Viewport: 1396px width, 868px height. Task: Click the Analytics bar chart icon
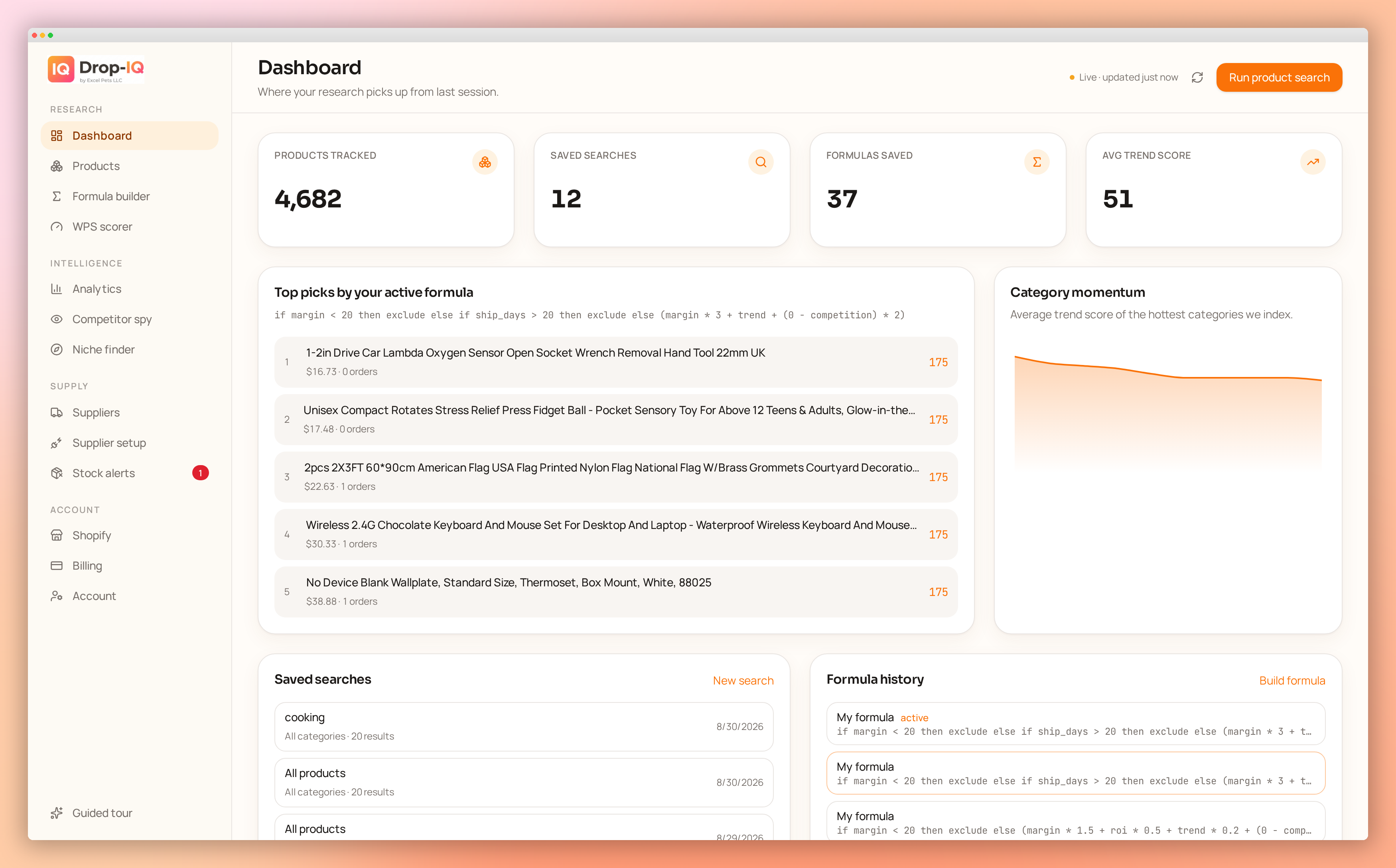pos(56,289)
